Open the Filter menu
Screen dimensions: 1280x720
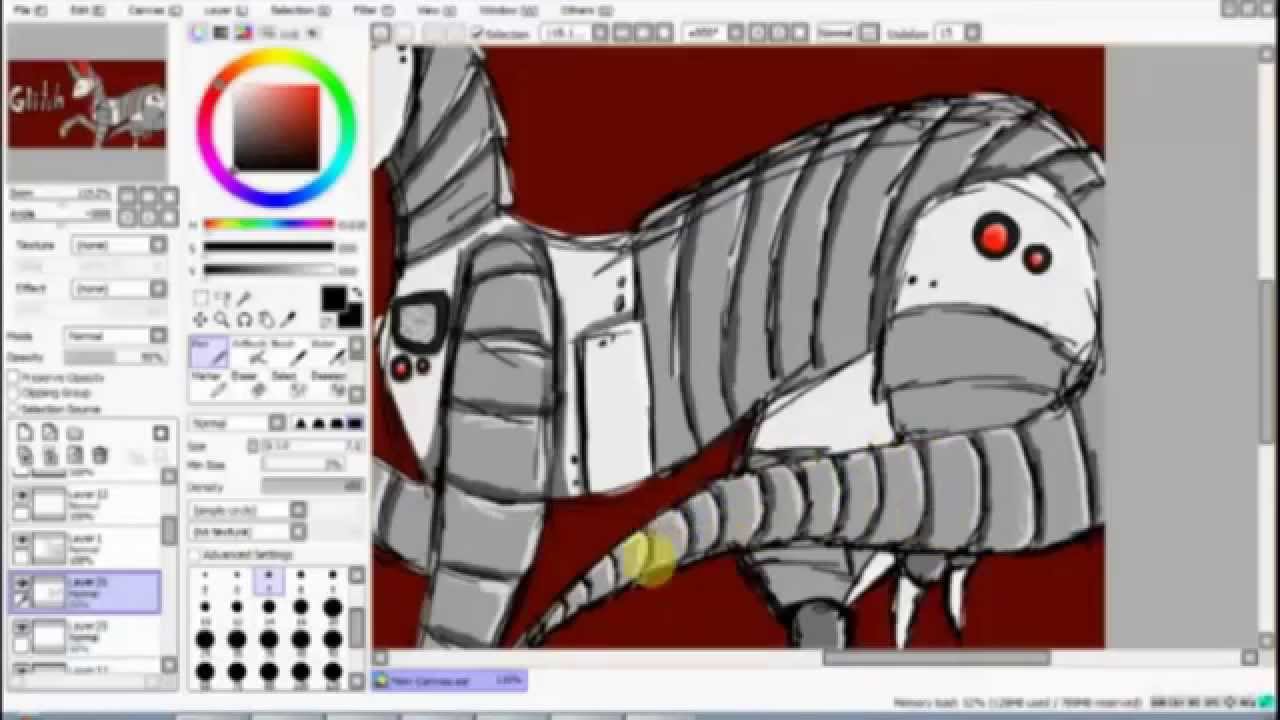[372, 10]
